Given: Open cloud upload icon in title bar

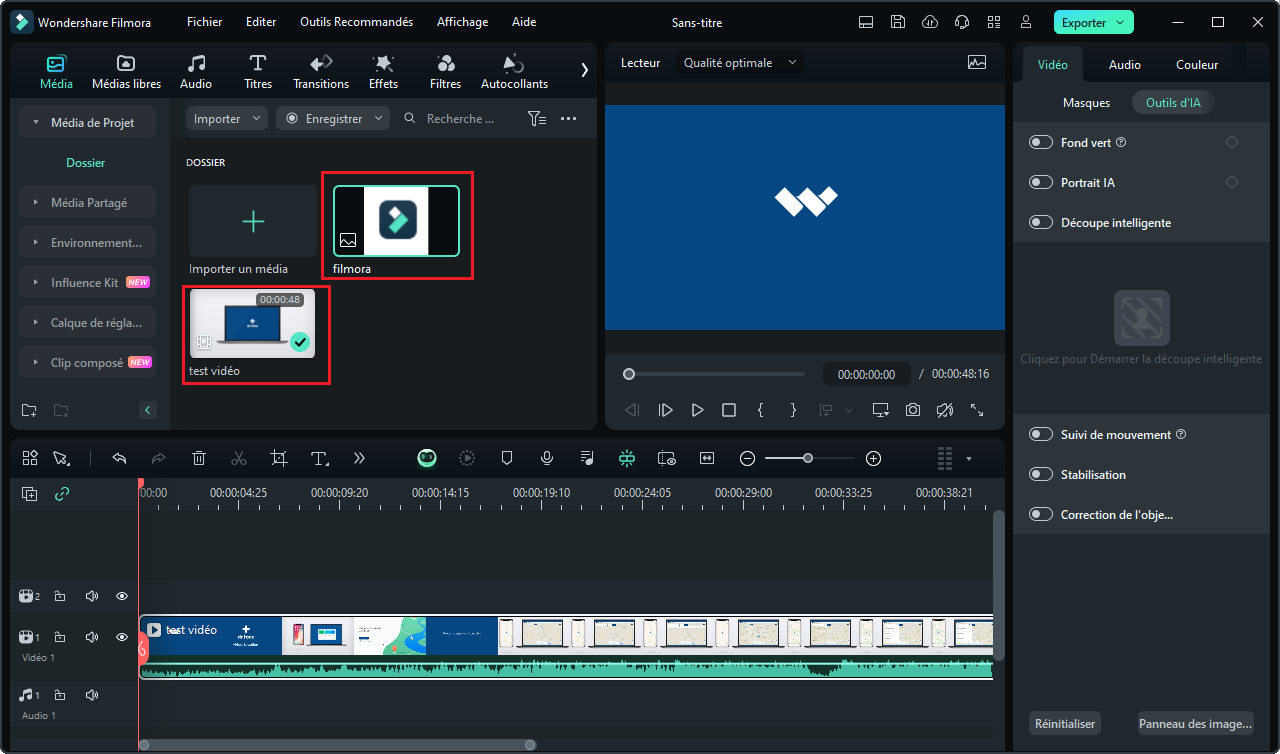Looking at the screenshot, I should [930, 22].
